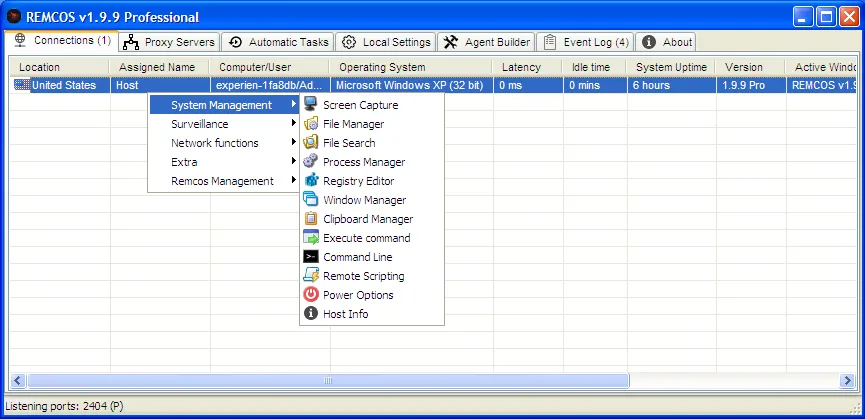Select the Network functions menu item

click(x=224, y=143)
